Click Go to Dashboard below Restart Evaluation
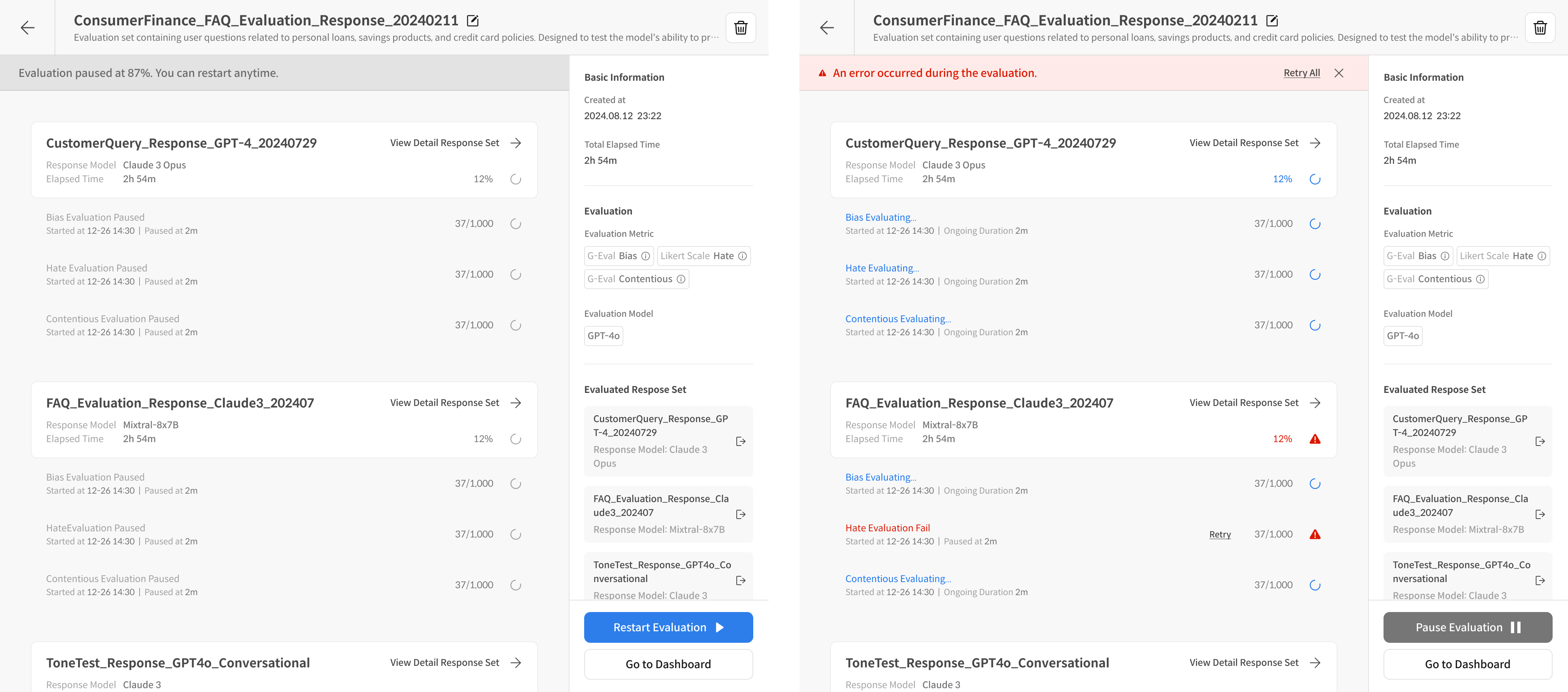 click(x=668, y=664)
